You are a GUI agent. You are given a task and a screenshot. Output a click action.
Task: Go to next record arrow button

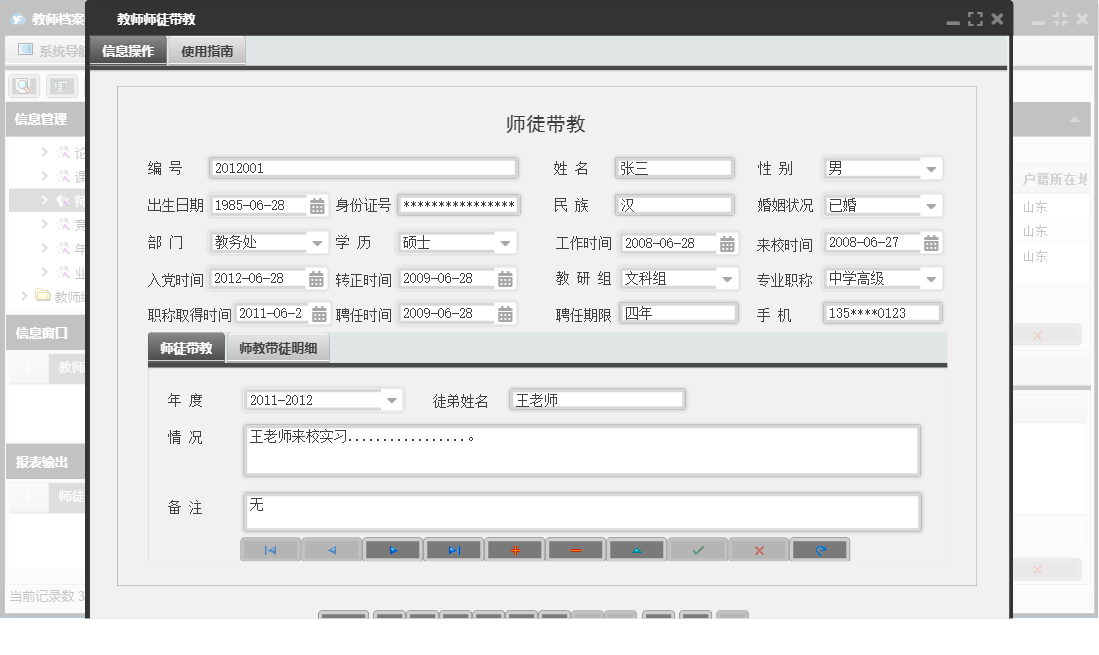coord(393,550)
